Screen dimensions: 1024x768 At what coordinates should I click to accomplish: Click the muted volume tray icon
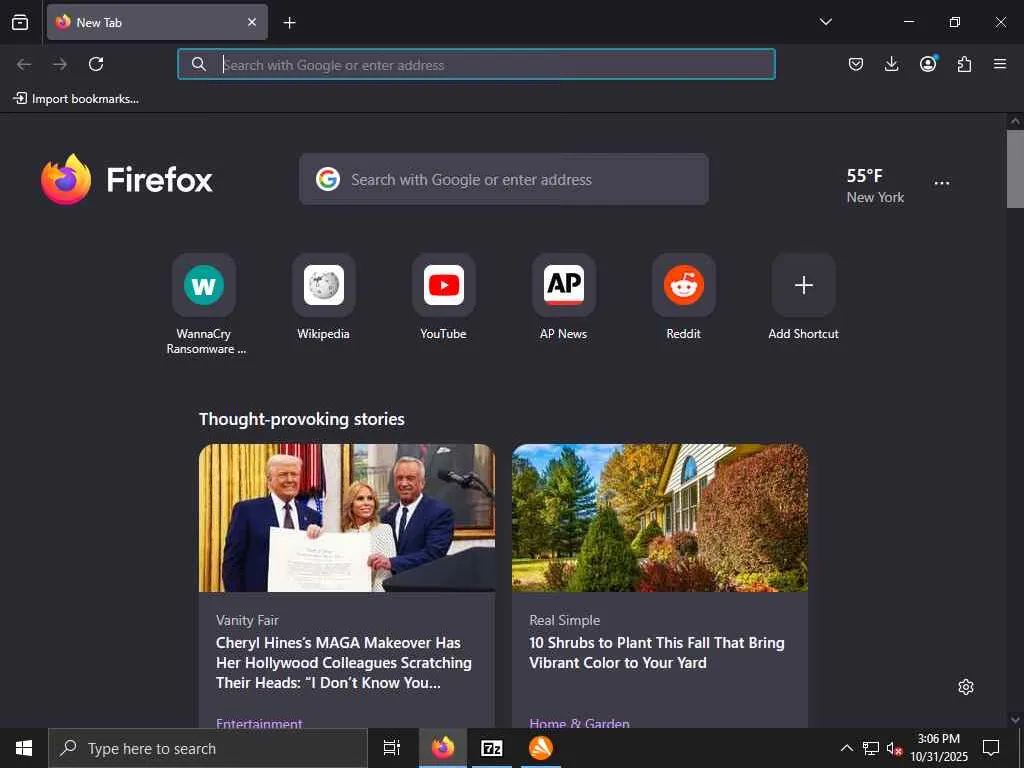point(894,748)
